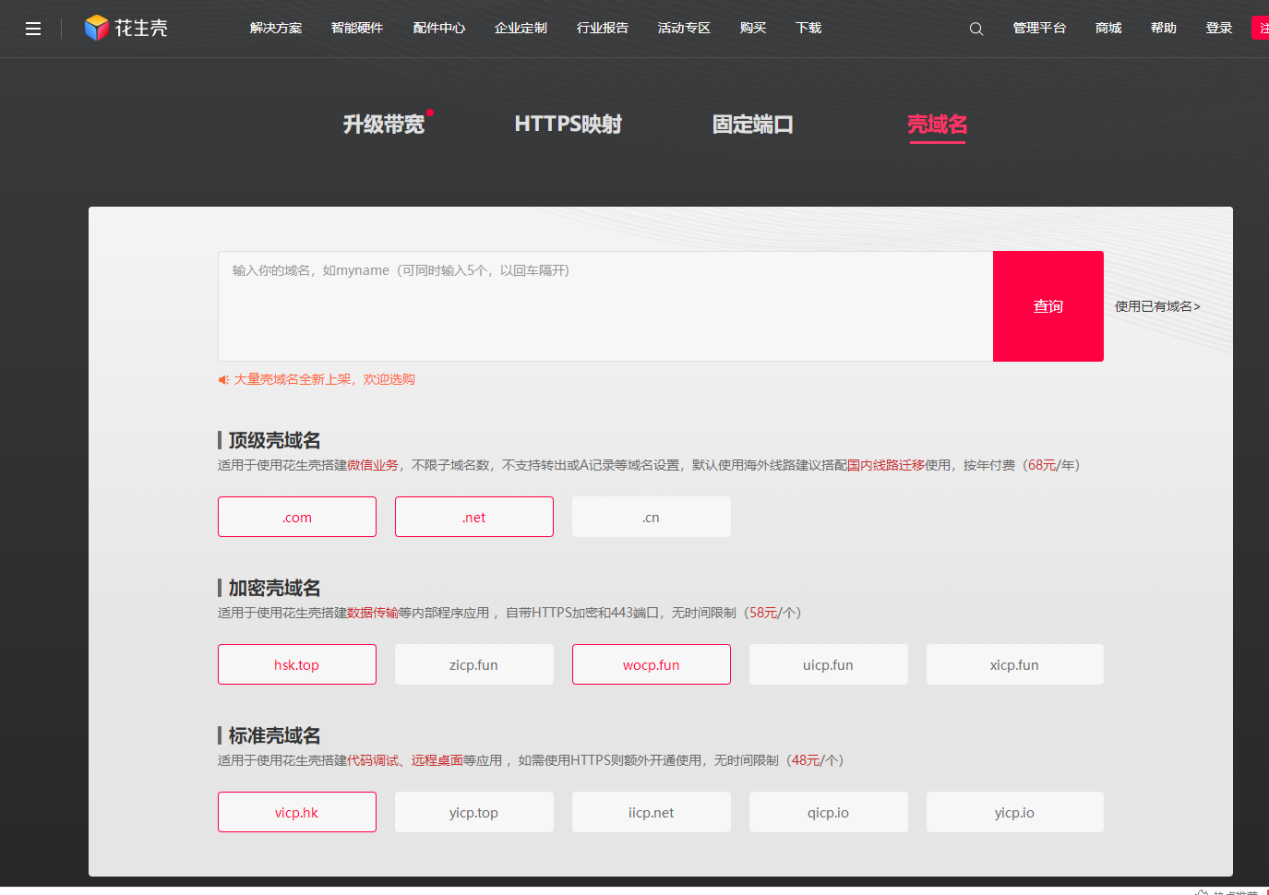Image resolution: width=1269 pixels, height=895 pixels.
Task: Click the search magnifier icon
Action: pos(976,28)
